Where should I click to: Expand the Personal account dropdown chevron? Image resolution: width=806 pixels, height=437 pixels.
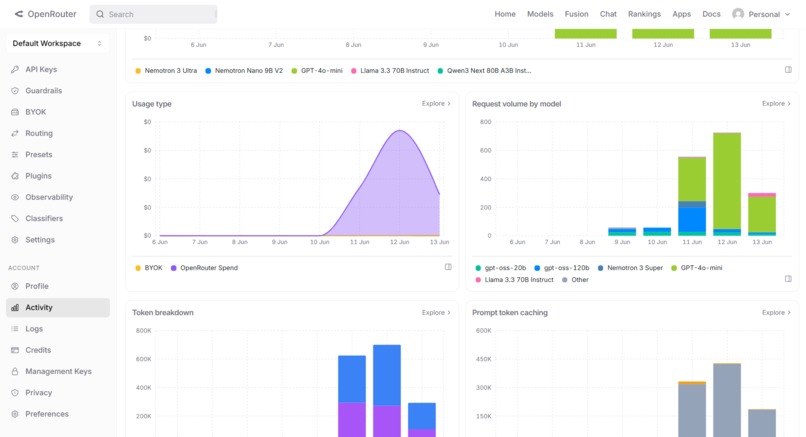pyautogui.click(x=787, y=14)
